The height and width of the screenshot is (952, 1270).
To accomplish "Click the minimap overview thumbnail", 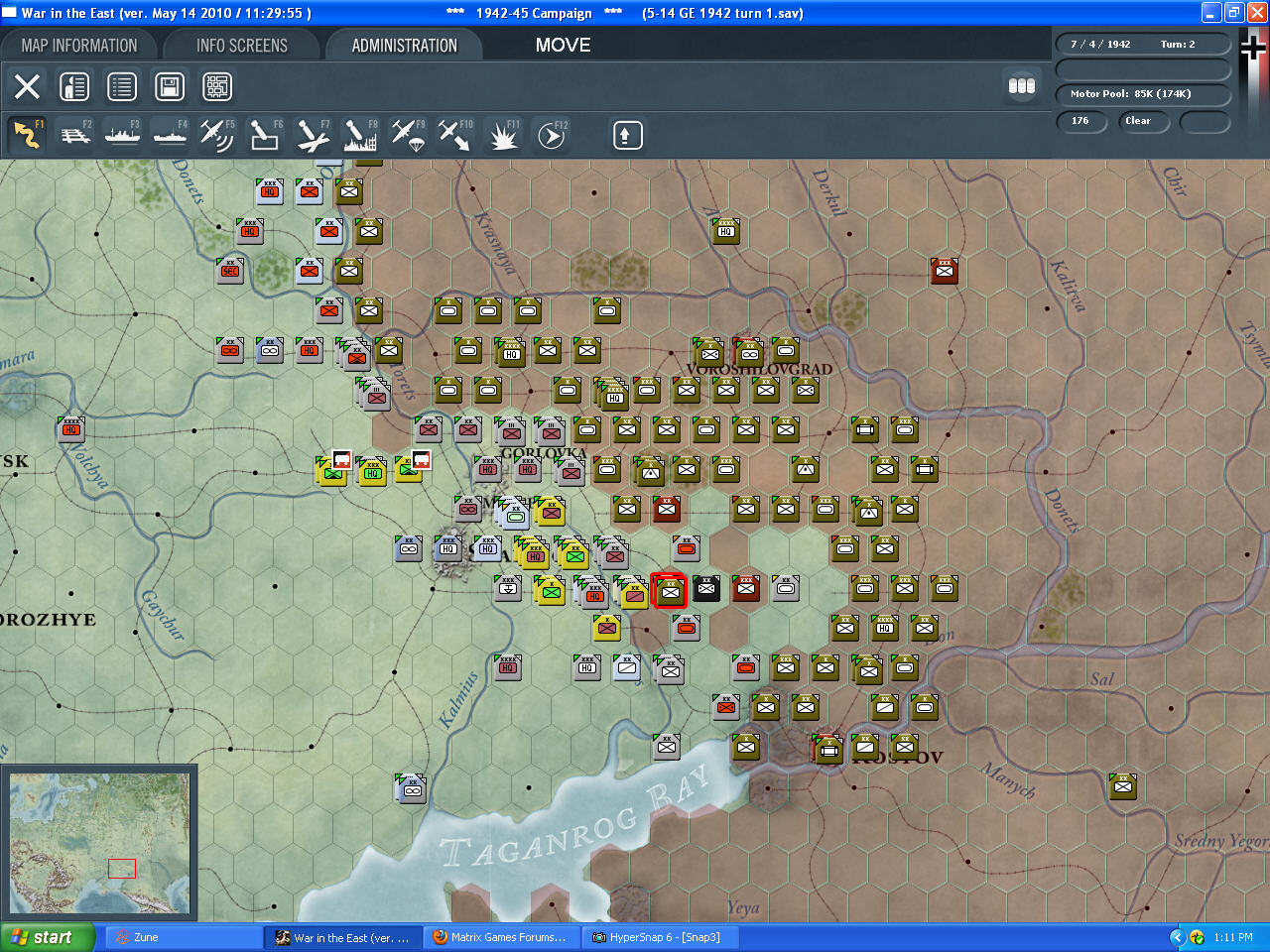I will pyautogui.click(x=99, y=844).
